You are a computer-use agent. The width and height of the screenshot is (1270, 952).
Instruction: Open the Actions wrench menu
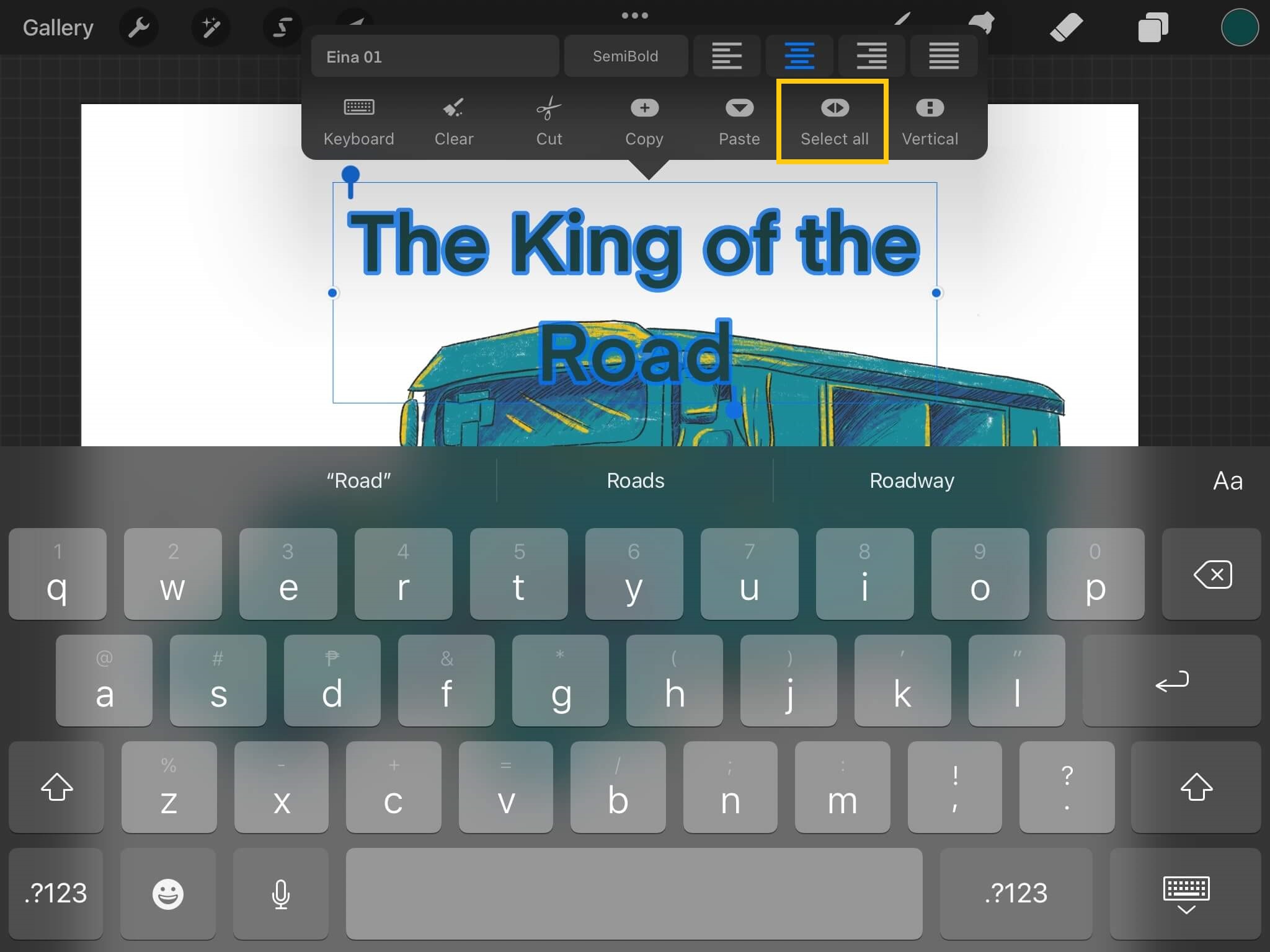[138, 28]
